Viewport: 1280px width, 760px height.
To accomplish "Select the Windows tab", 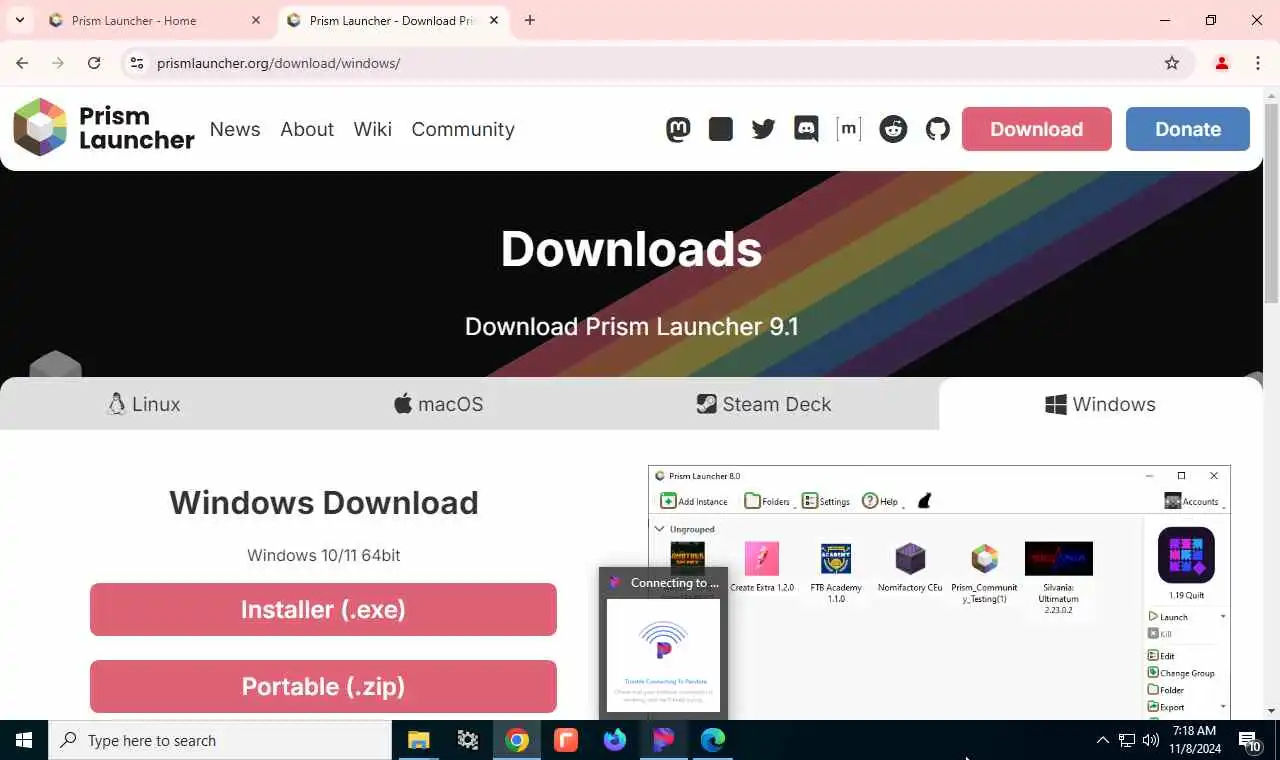I will coord(1100,404).
